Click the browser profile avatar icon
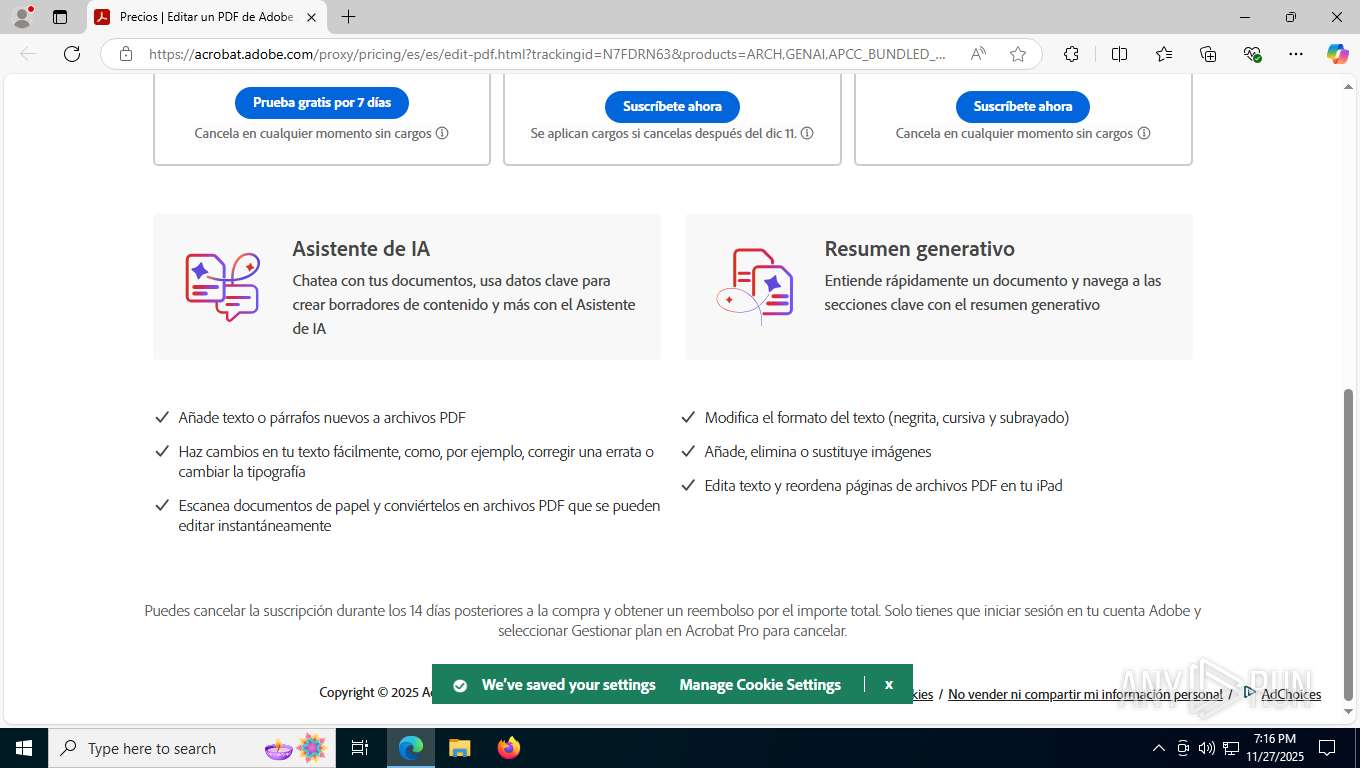The image size is (1360, 768). click(22, 17)
